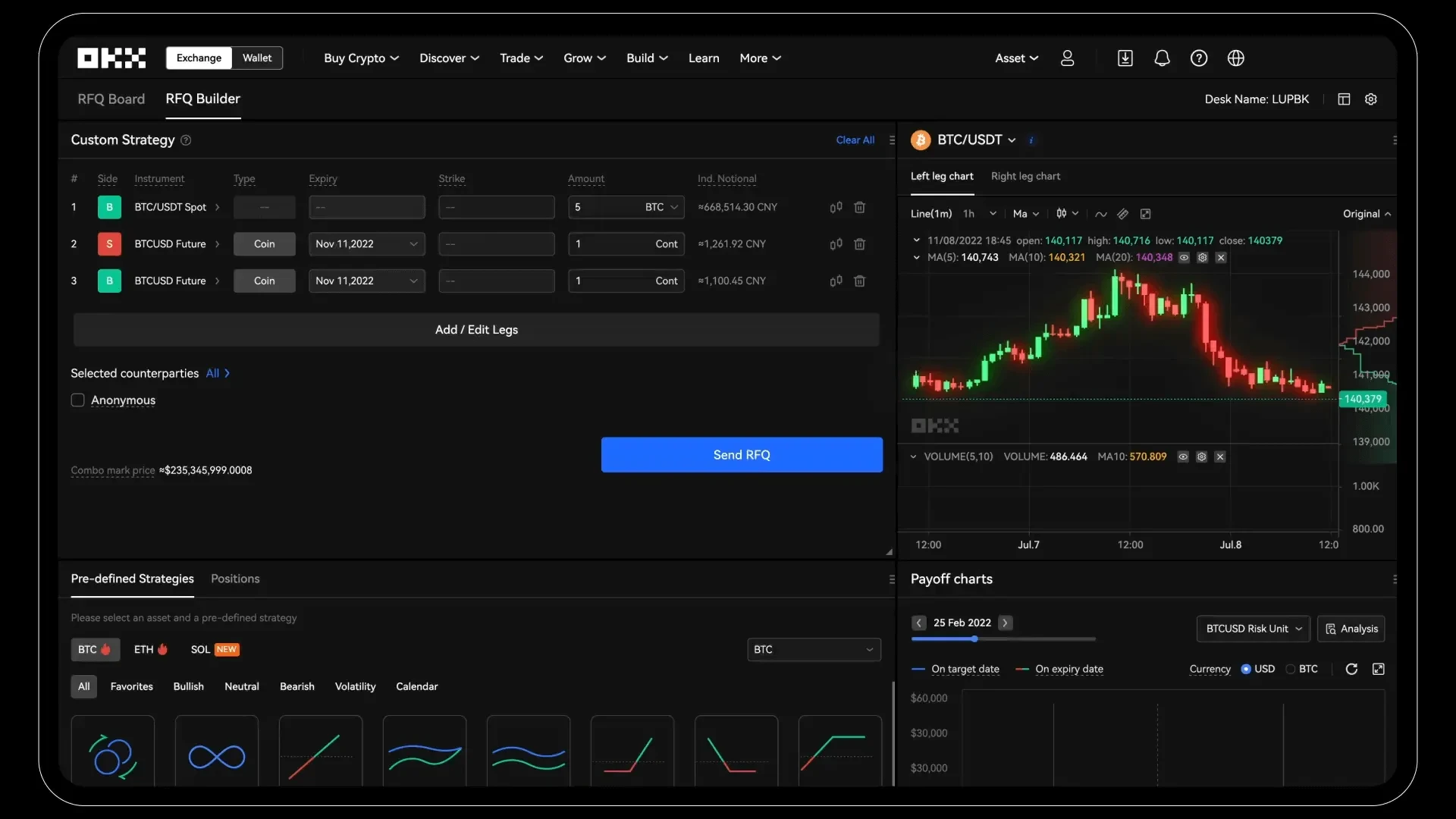1456x819 pixels.
Task: Click the RFQ Builder settings gear icon
Action: [x=1371, y=99]
